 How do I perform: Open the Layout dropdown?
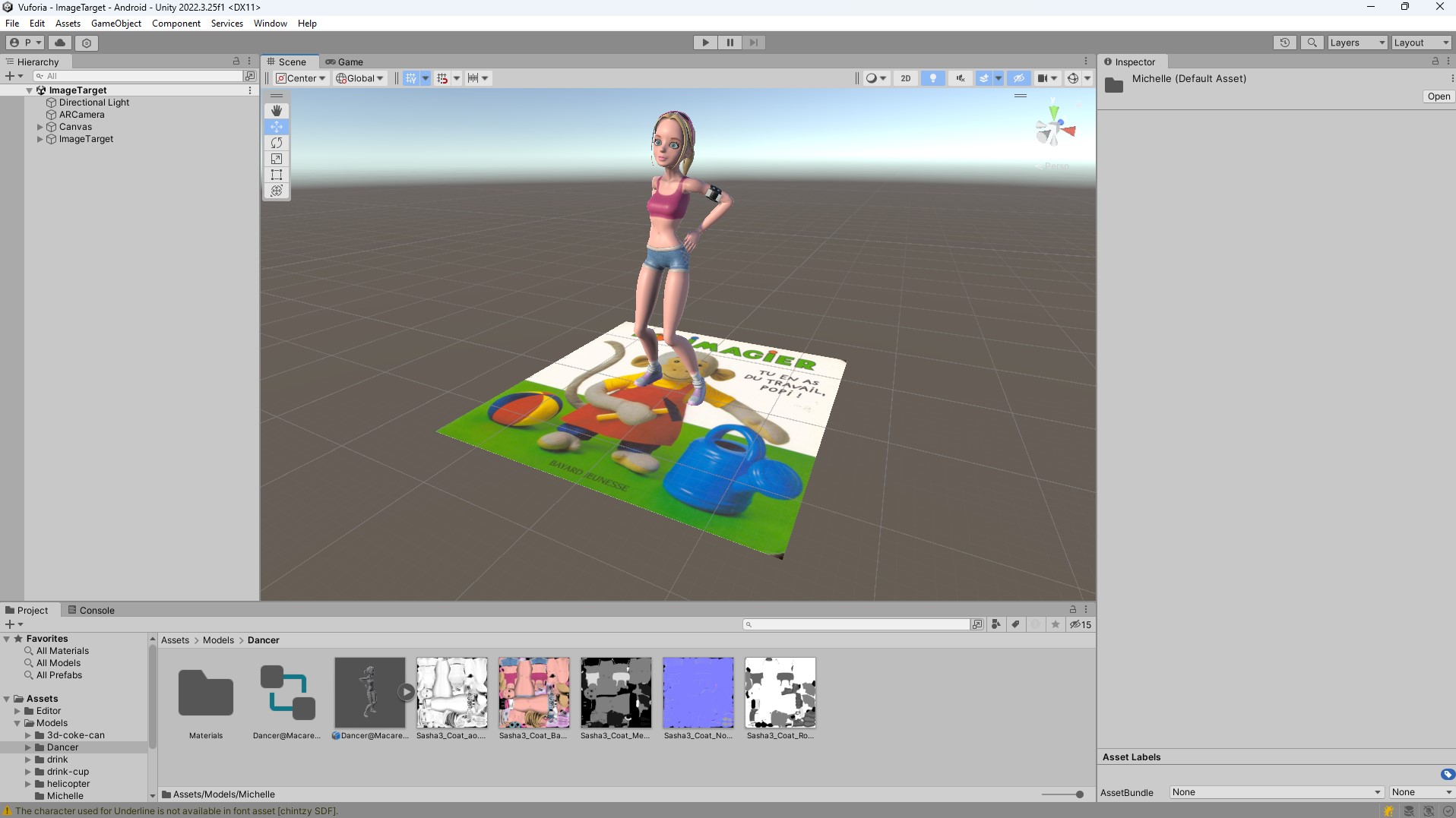click(1420, 42)
